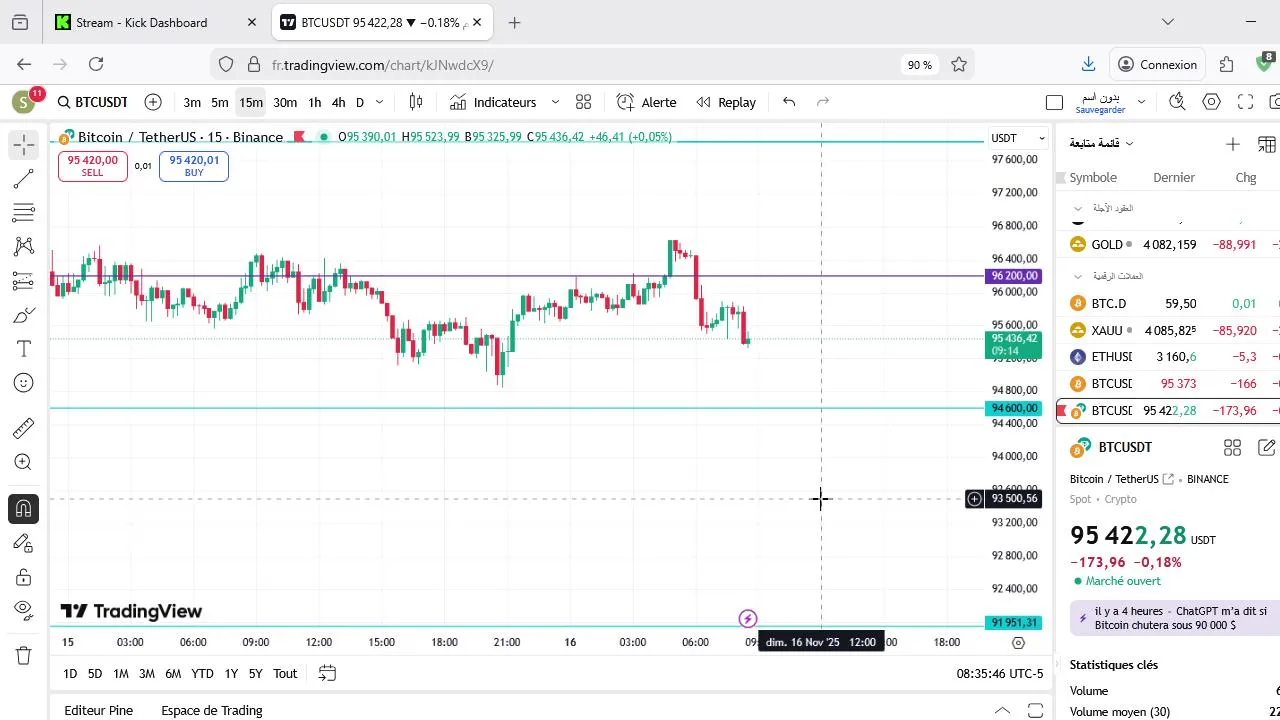Switch to 3m timeframe
1280x720 pixels.
192,102
